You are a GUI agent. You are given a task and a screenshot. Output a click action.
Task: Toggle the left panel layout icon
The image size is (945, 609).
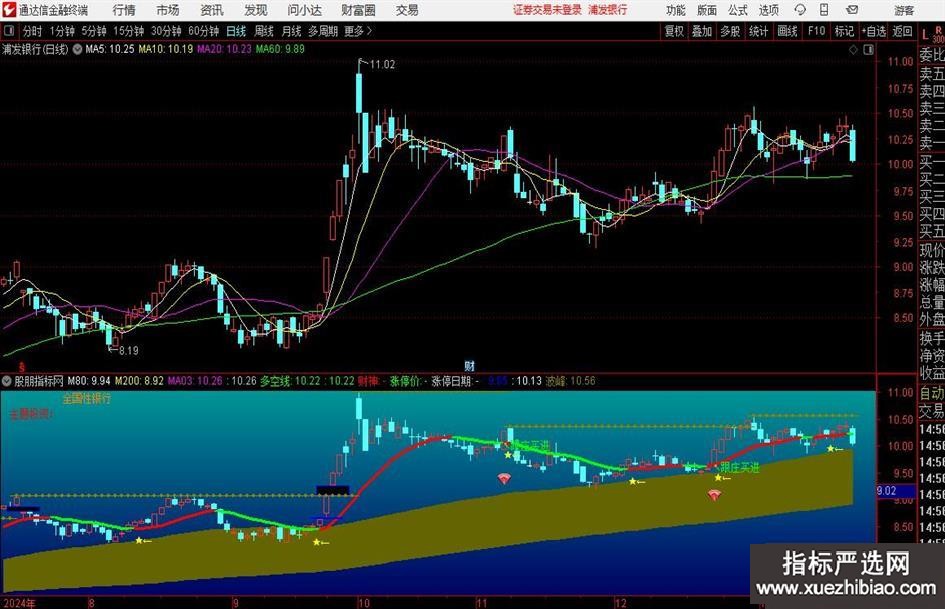pyautogui.click(x=9, y=31)
